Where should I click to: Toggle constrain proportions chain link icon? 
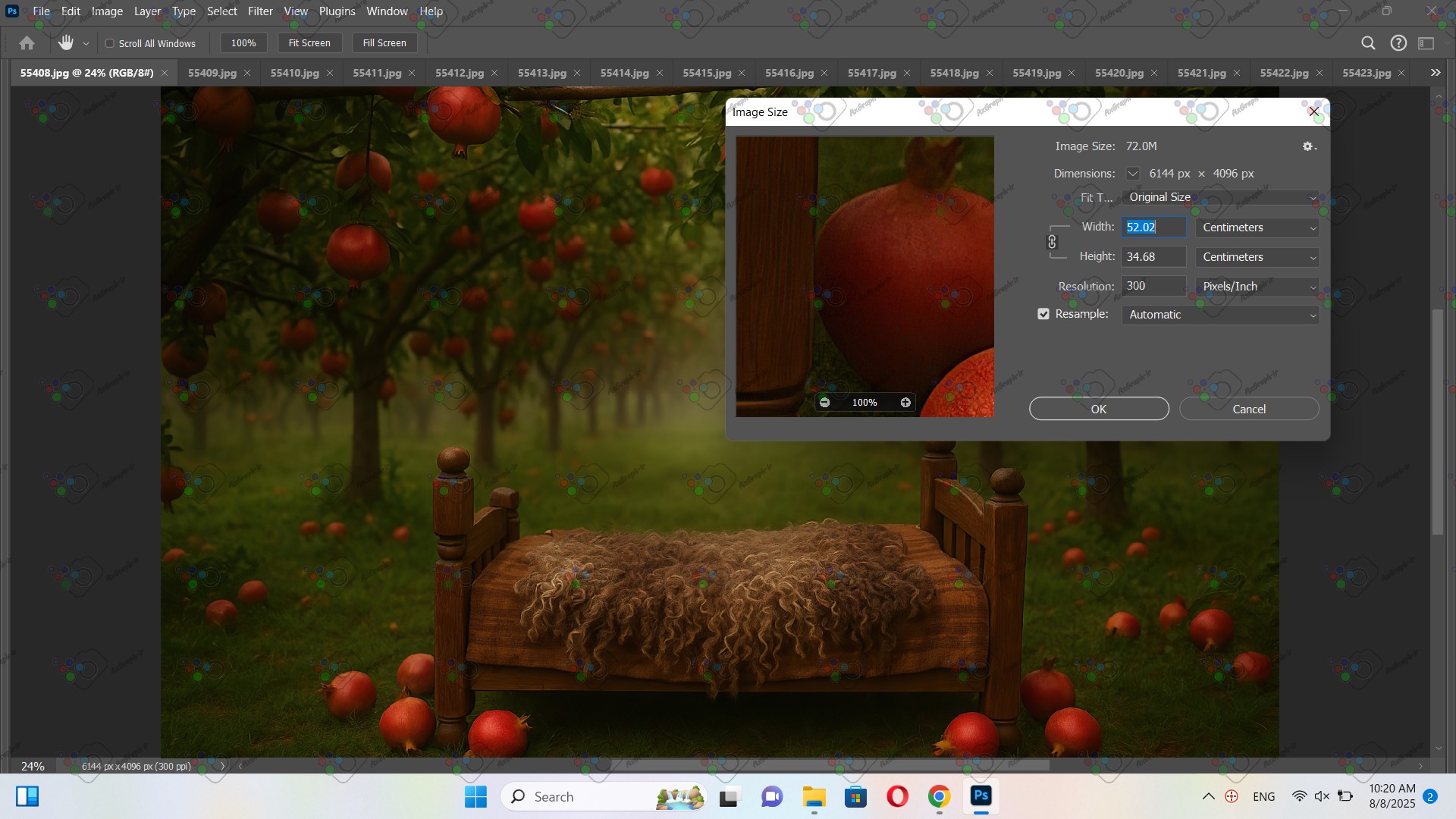1052,242
